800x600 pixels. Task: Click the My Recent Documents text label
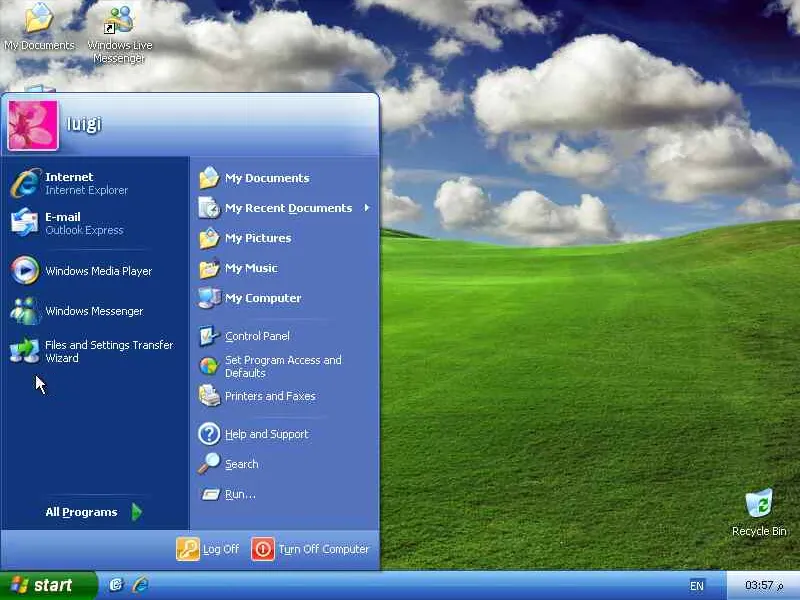coord(288,208)
